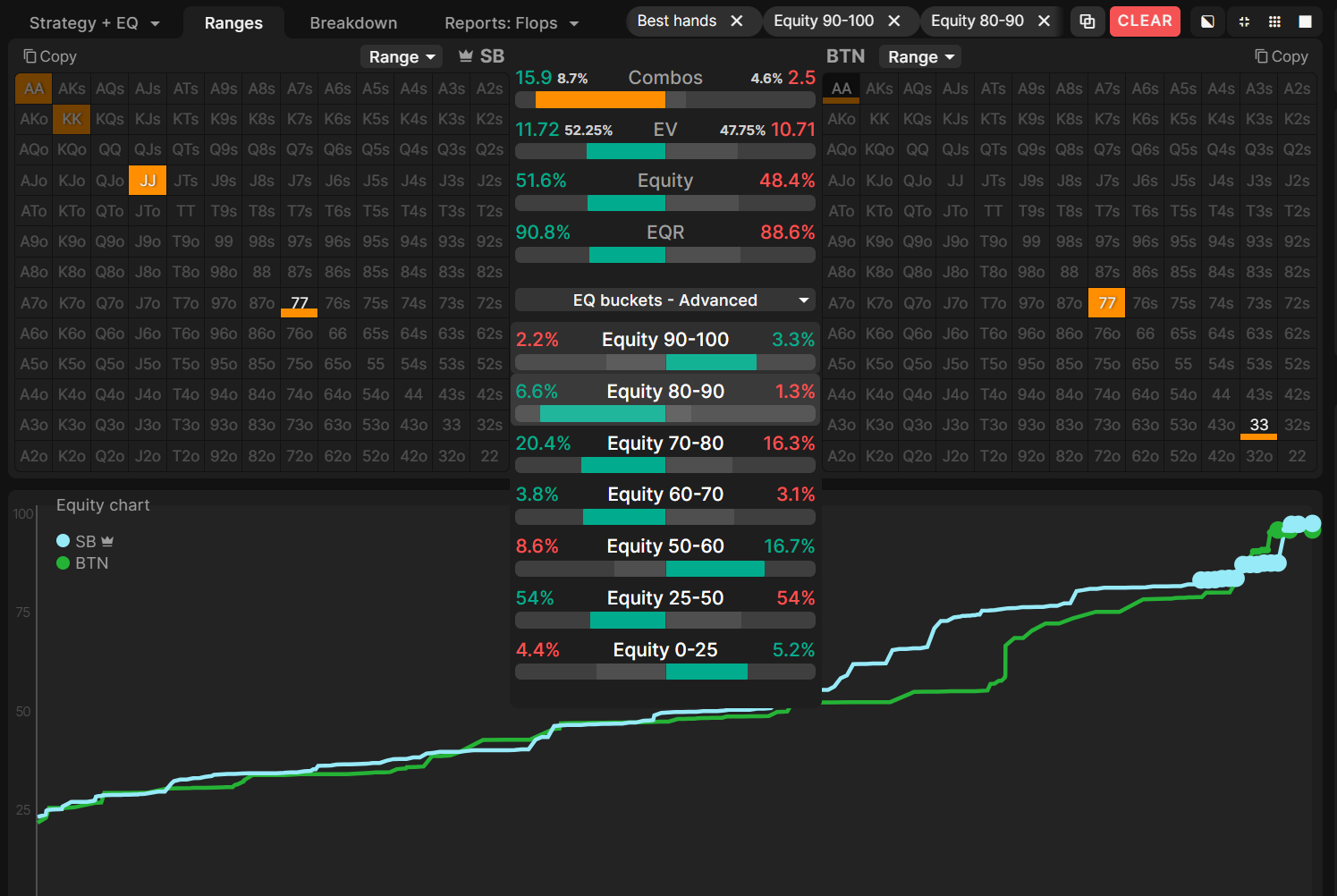Click the overlapping squares filter icon

click(1087, 21)
